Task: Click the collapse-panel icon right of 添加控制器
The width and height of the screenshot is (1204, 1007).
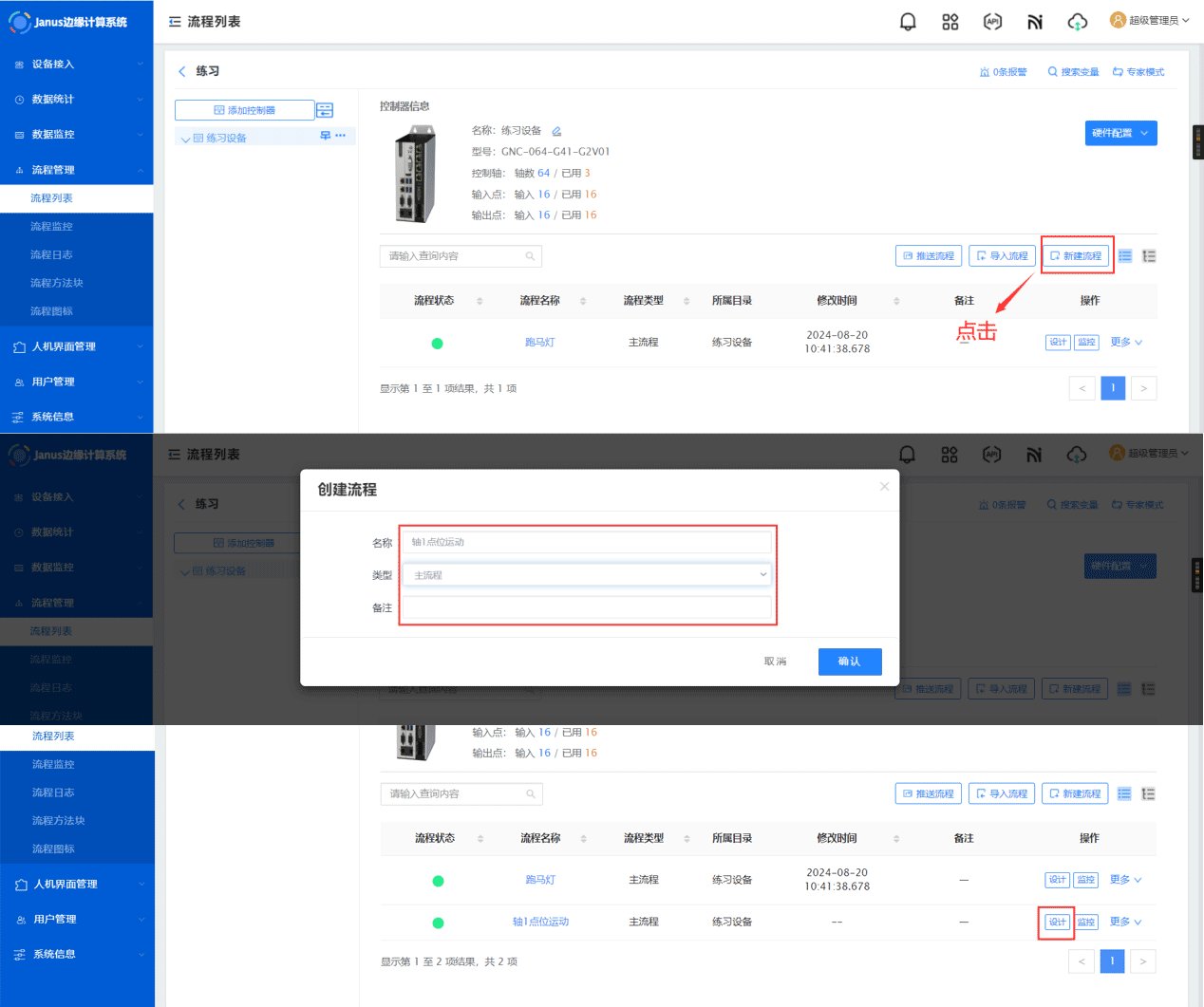Action: click(x=325, y=110)
